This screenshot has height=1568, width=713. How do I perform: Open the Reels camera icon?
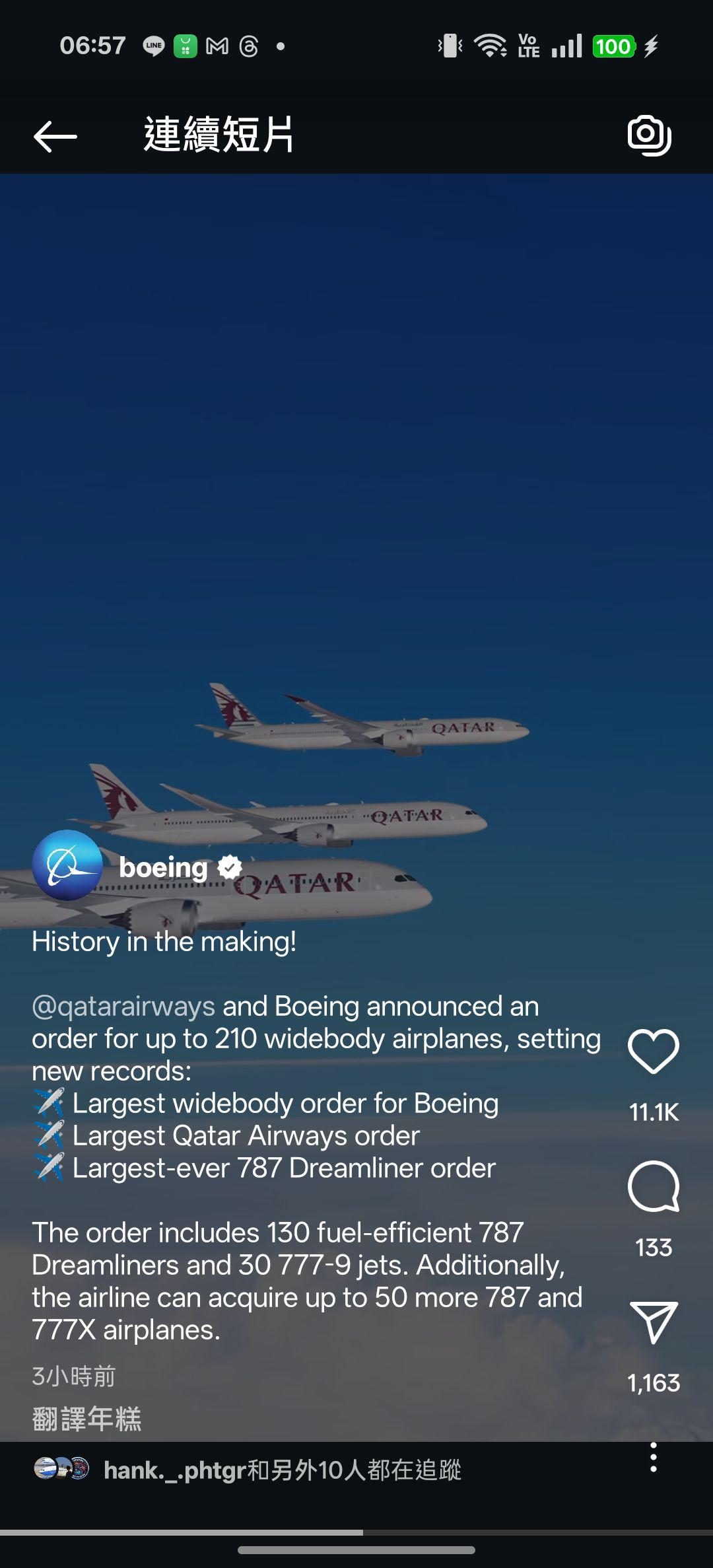point(650,135)
